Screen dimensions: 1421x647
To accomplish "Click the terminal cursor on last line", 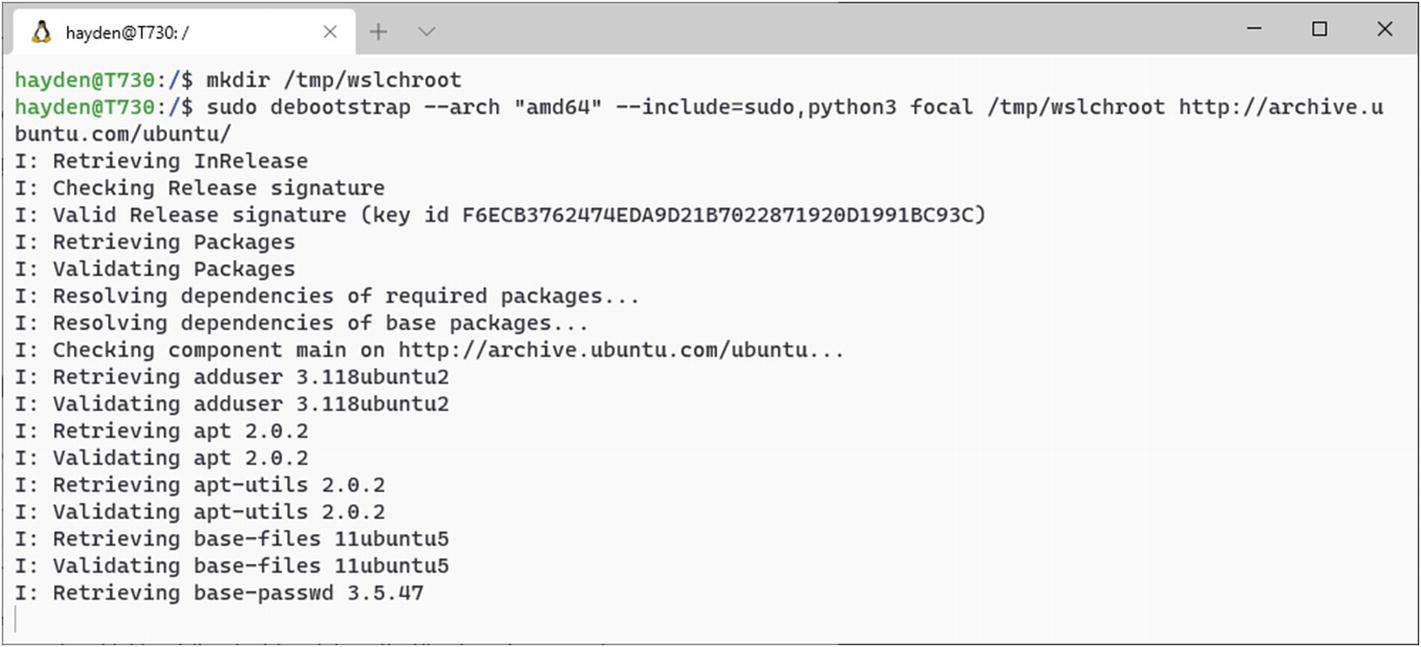I will 17,620.
